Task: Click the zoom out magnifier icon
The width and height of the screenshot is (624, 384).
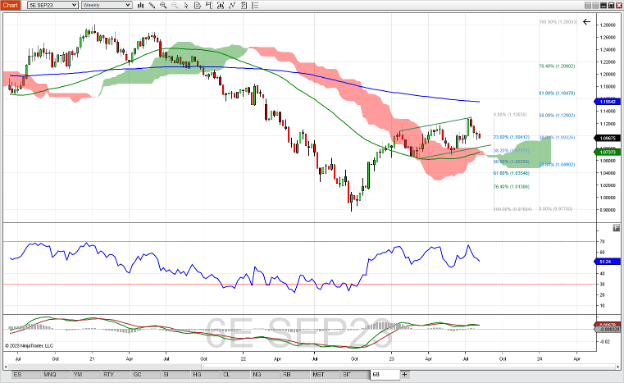Action: 175,5
